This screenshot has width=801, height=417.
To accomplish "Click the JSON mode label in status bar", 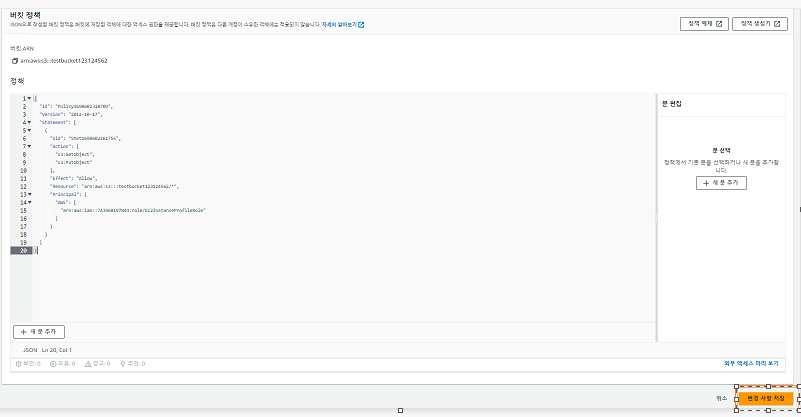I will (x=30, y=350).
